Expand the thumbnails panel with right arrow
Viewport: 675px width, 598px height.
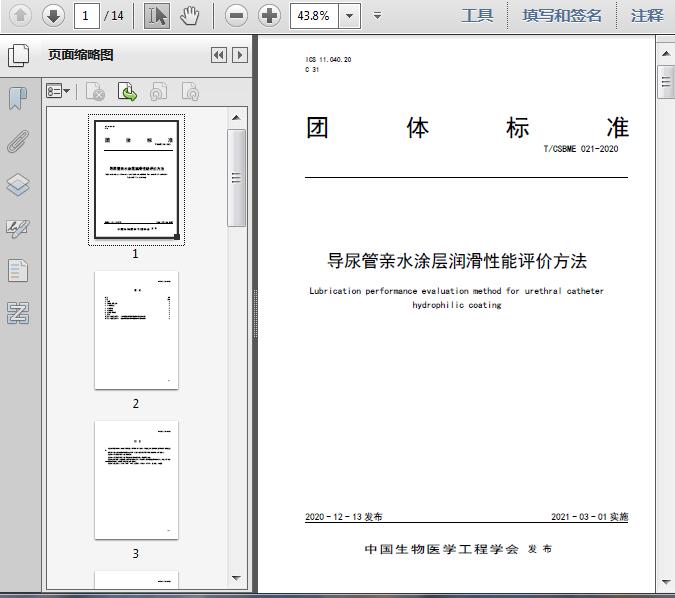240,55
